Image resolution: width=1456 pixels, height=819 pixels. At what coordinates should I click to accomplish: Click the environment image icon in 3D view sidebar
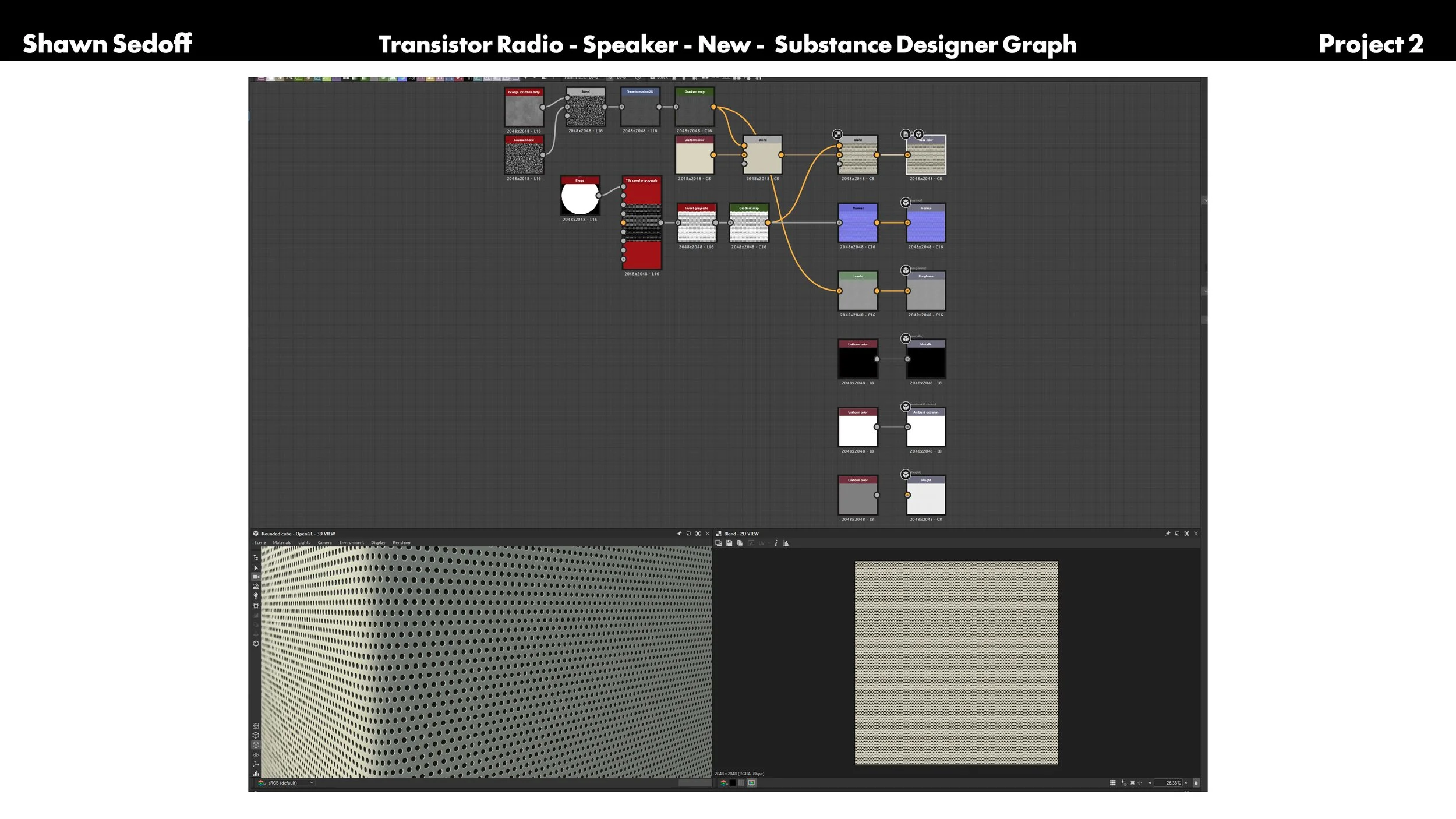click(256, 586)
